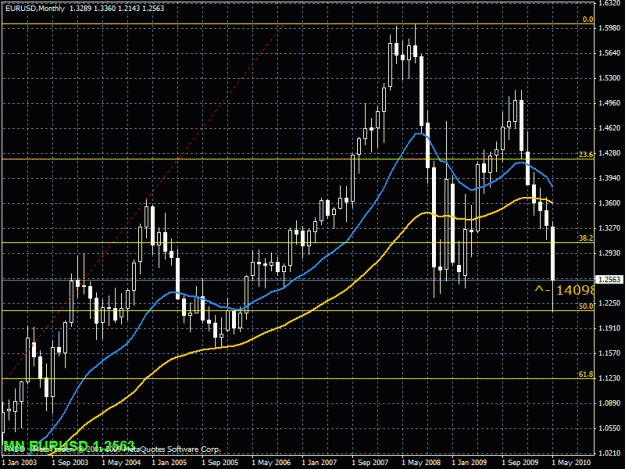Click the 1.1570 price axis label

(609, 353)
